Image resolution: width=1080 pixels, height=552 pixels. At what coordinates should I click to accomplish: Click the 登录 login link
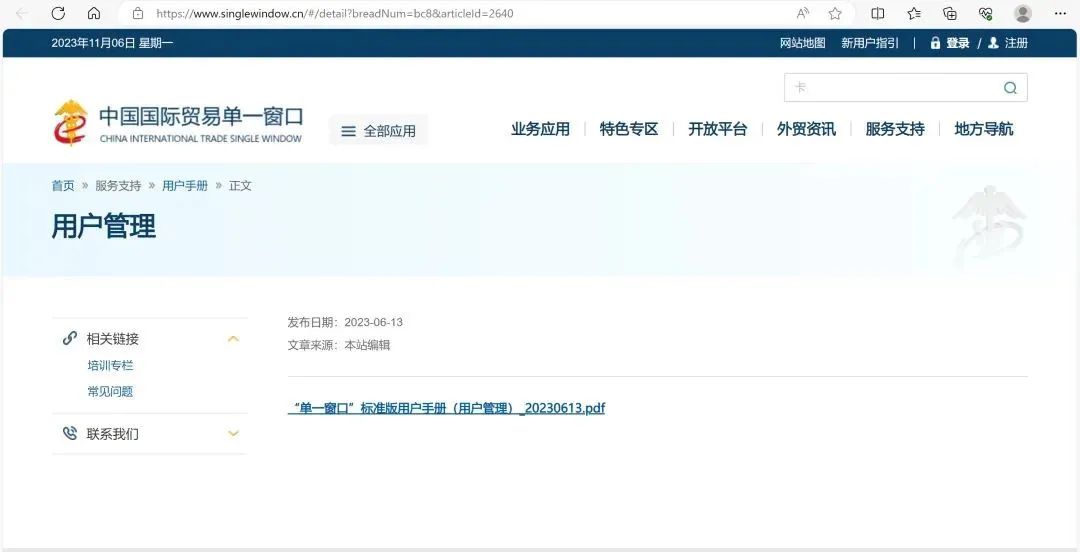tap(957, 43)
